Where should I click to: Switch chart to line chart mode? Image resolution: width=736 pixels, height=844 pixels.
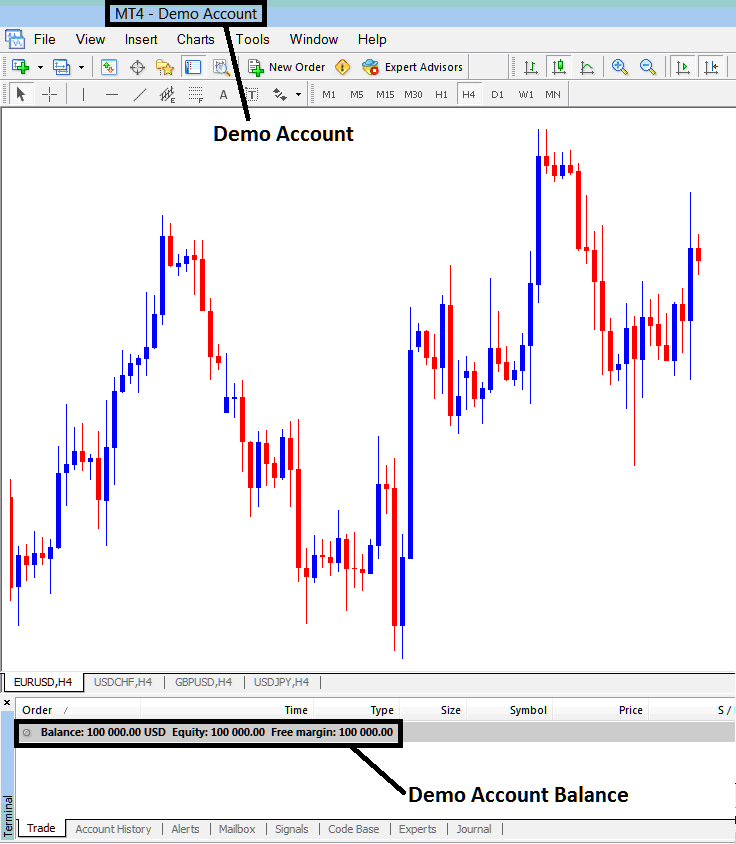coord(587,67)
